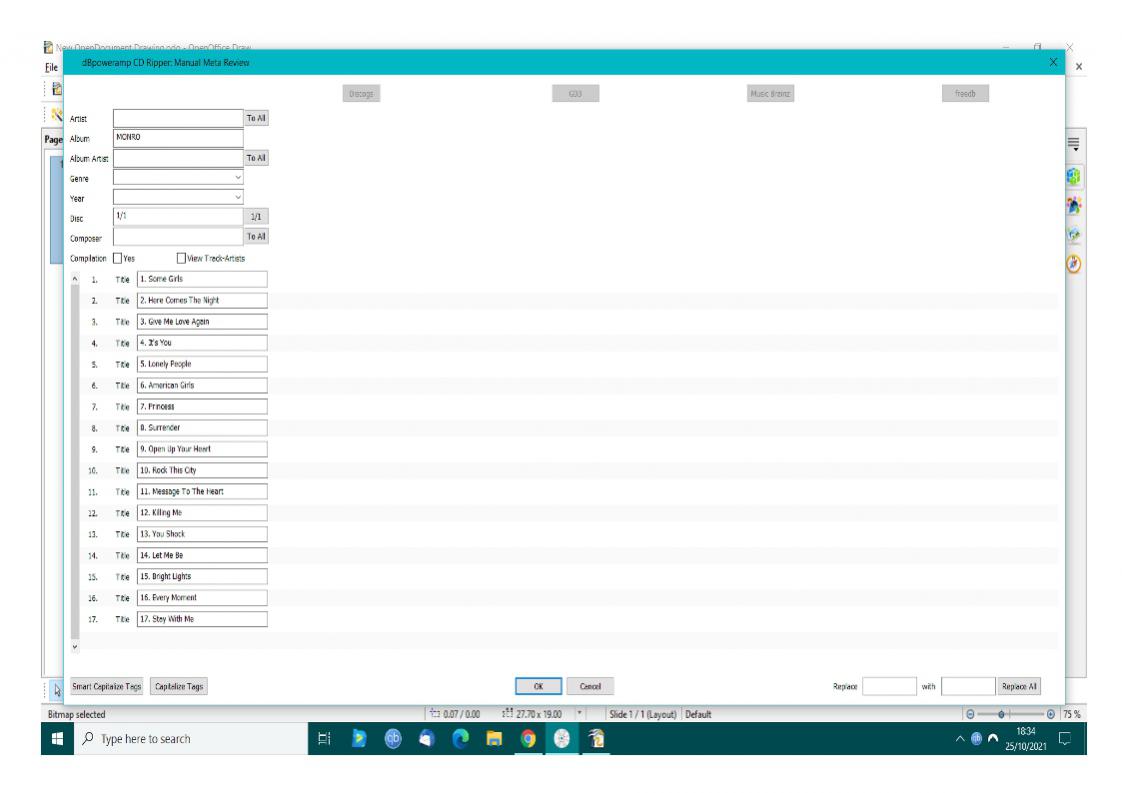
Task: Enable the Compilation Yes checkbox
Action: point(117,258)
